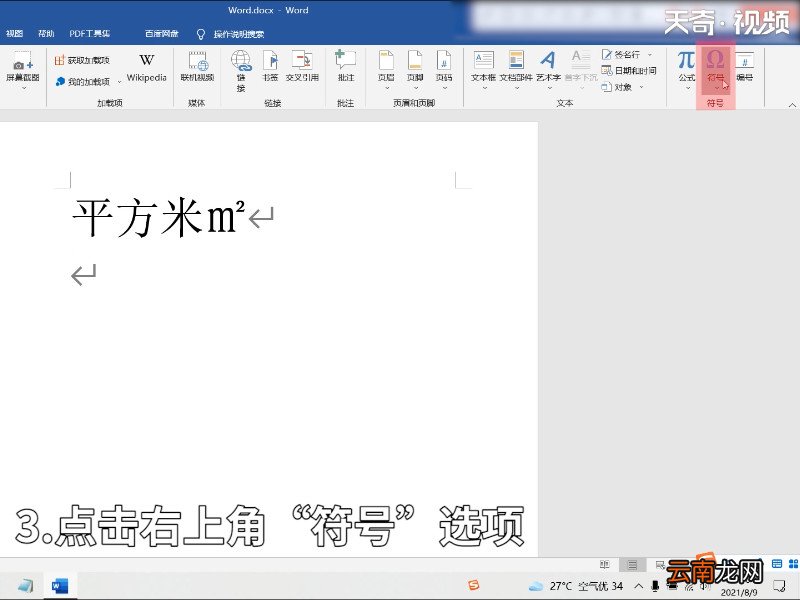Click 操作说明搜索 search box
The height and width of the screenshot is (600, 800).
pos(238,34)
